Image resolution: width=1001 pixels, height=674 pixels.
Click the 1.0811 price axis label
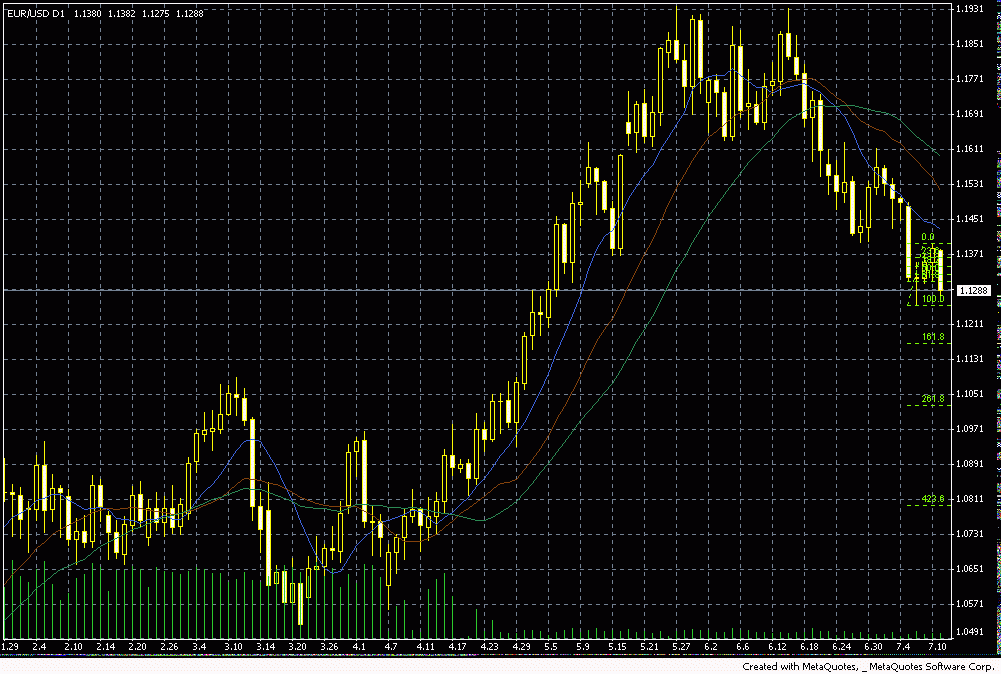970,498
